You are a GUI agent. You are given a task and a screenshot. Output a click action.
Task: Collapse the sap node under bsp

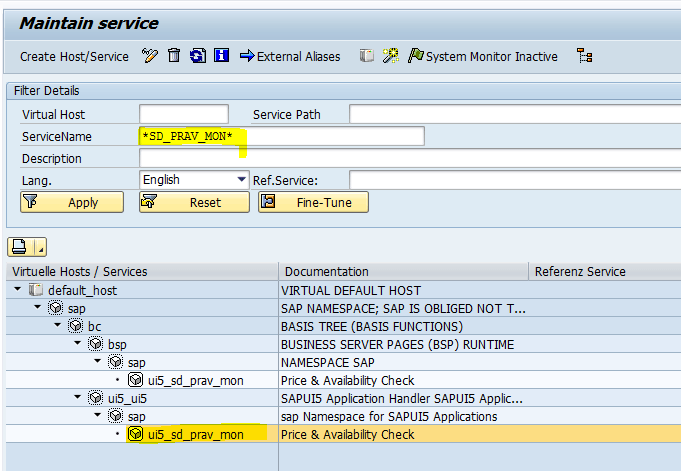pyautogui.click(x=97, y=361)
